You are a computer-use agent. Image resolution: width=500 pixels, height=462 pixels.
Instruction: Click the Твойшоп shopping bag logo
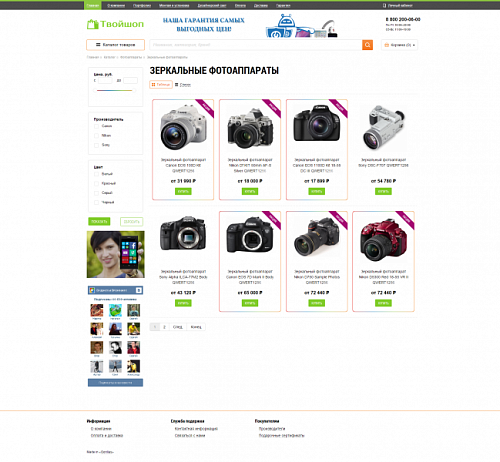[x=92, y=24]
